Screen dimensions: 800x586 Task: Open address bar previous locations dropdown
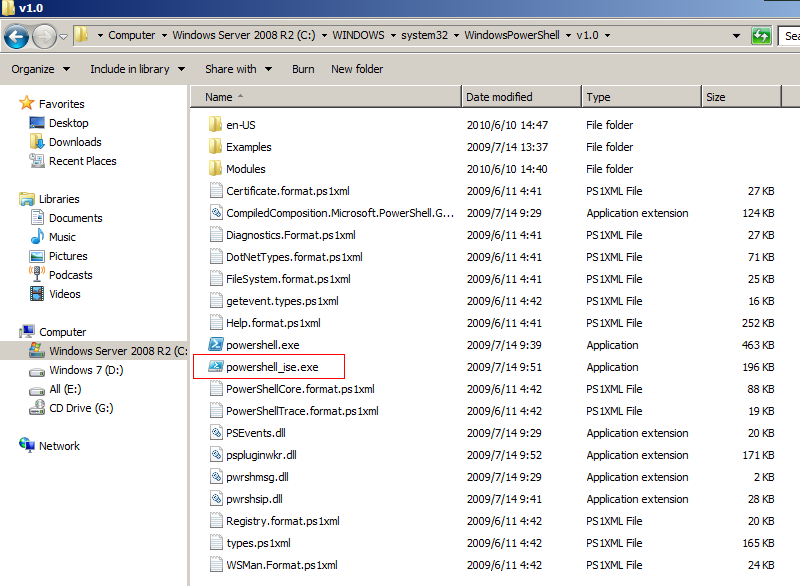(736, 36)
